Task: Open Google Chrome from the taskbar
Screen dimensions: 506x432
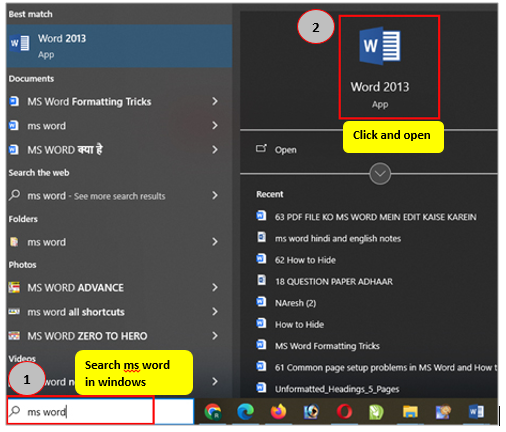Action: (213, 412)
